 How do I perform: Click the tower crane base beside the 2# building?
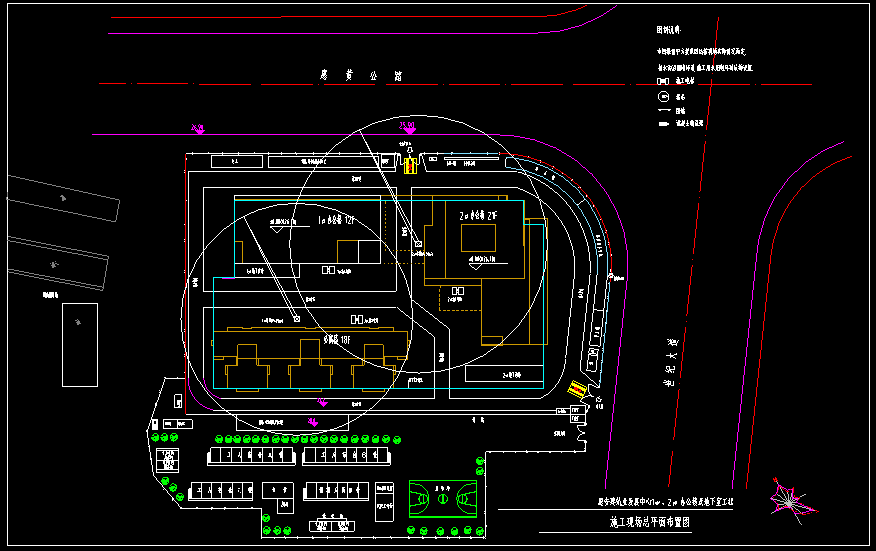pos(418,244)
